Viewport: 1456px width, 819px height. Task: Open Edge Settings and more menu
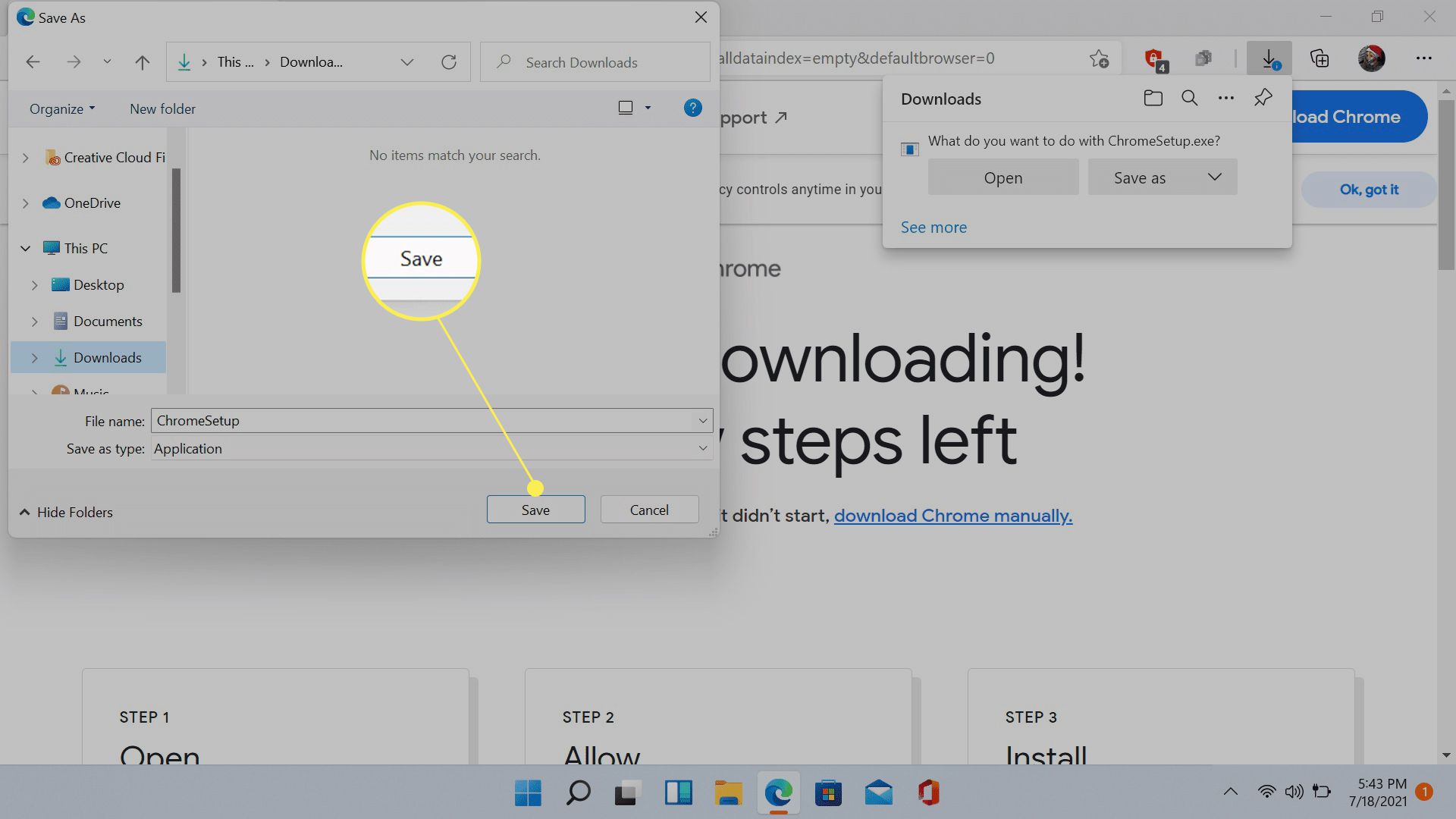(x=1423, y=58)
